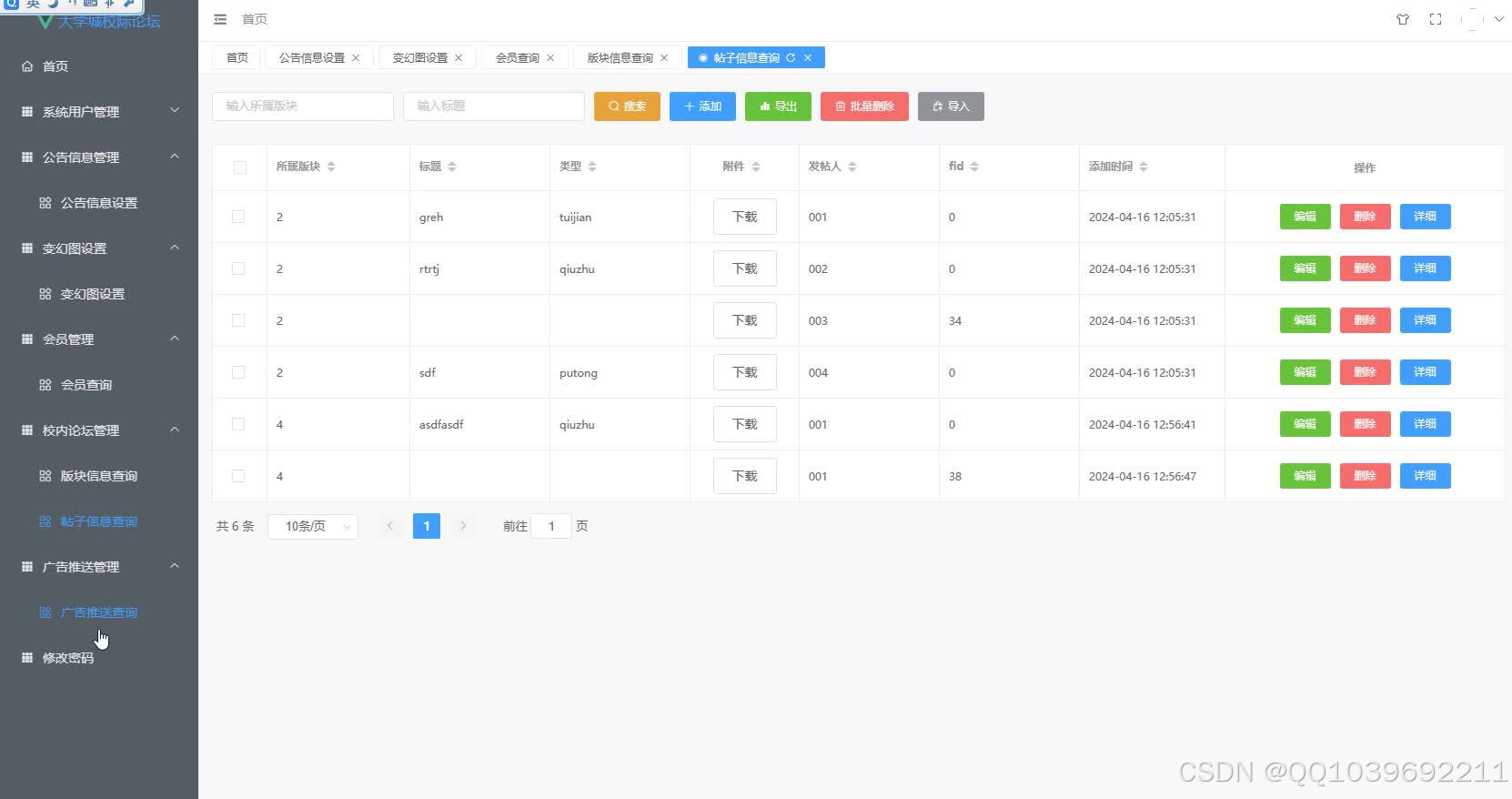The height and width of the screenshot is (799, 1512).
Task: Select all rows via header checkbox
Action: point(240,167)
